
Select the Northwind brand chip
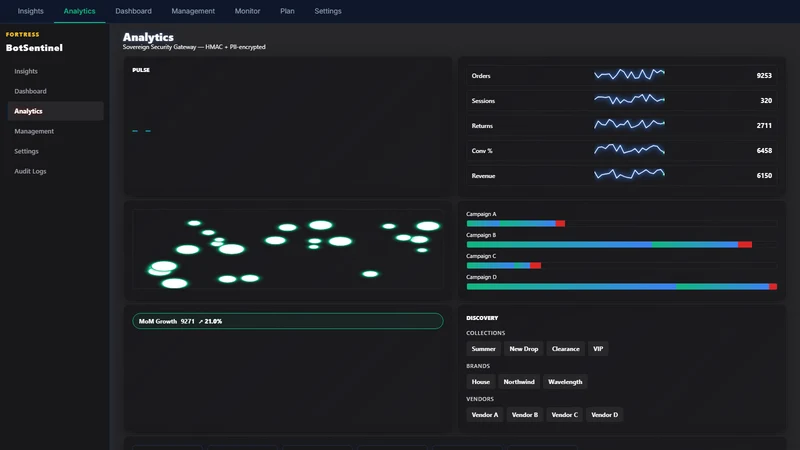coord(519,382)
